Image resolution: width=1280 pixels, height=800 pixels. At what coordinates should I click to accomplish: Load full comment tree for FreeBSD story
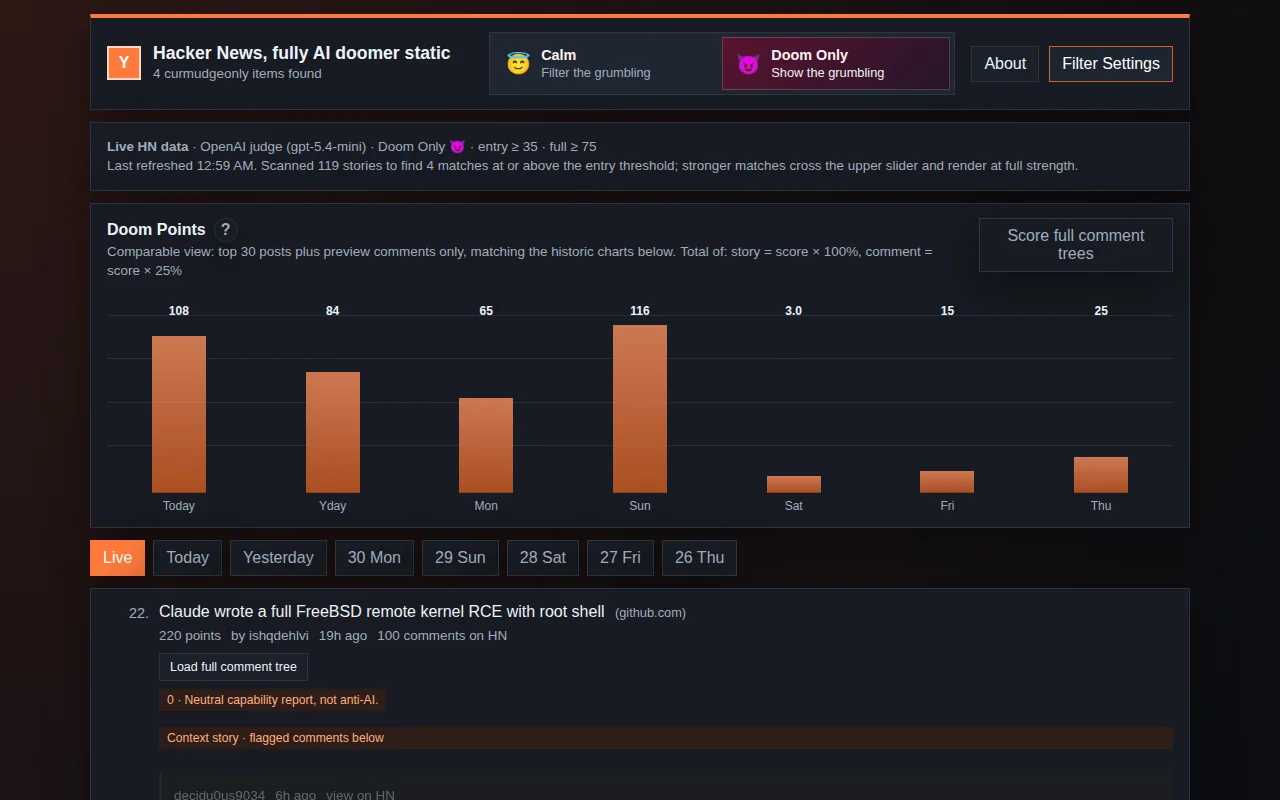click(233, 667)
